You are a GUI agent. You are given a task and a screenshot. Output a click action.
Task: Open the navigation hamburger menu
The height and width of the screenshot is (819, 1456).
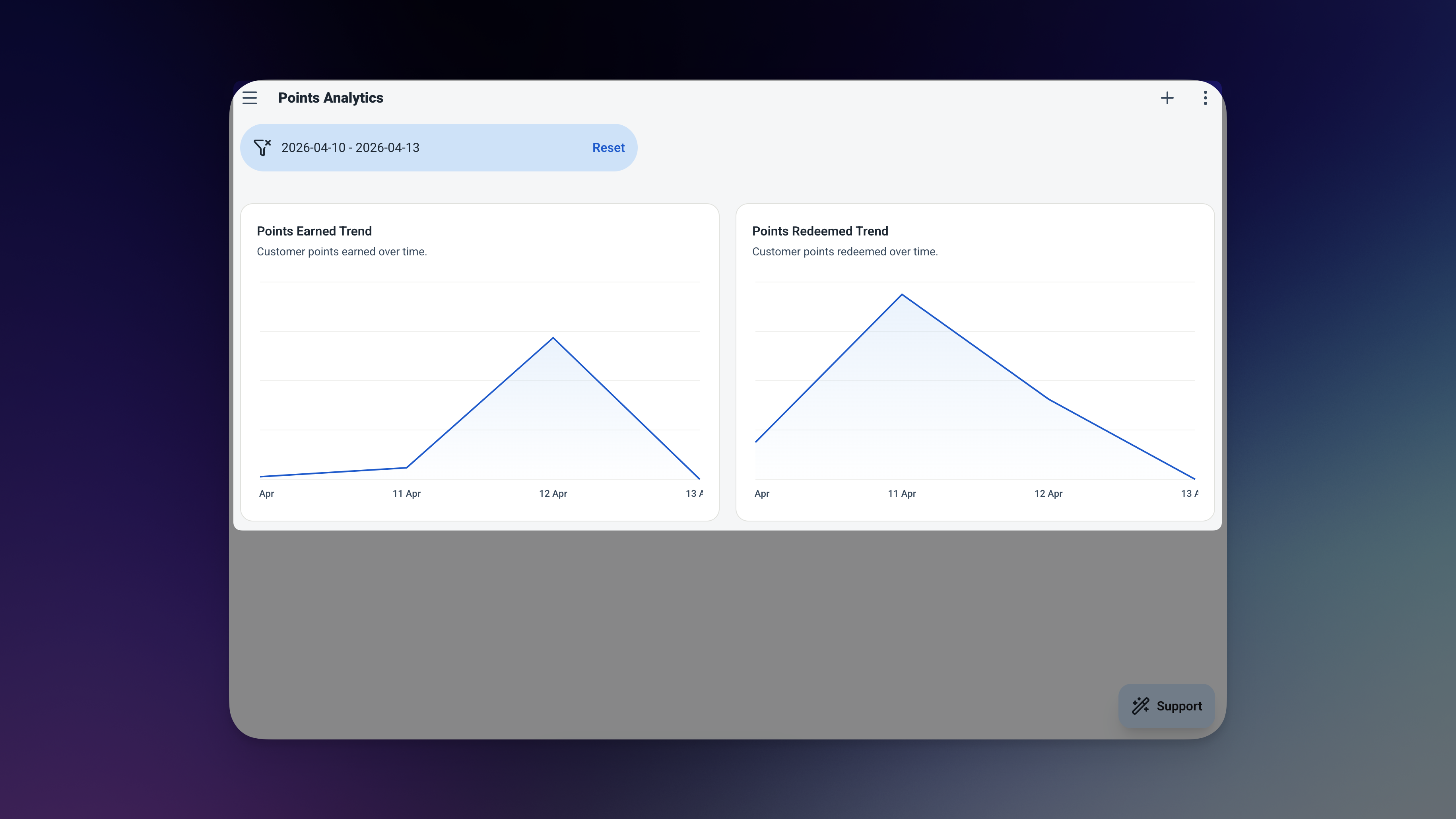[249, 97]
